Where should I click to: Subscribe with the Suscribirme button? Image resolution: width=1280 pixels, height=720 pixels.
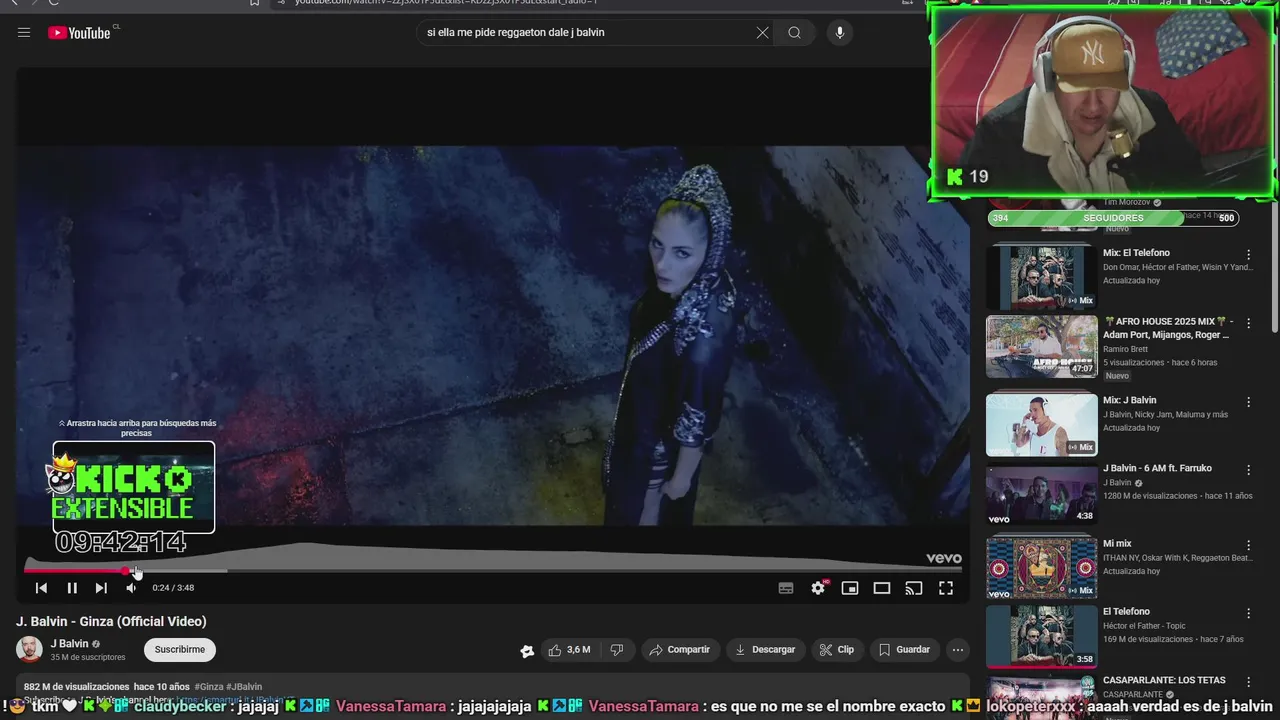pos(180,650)
